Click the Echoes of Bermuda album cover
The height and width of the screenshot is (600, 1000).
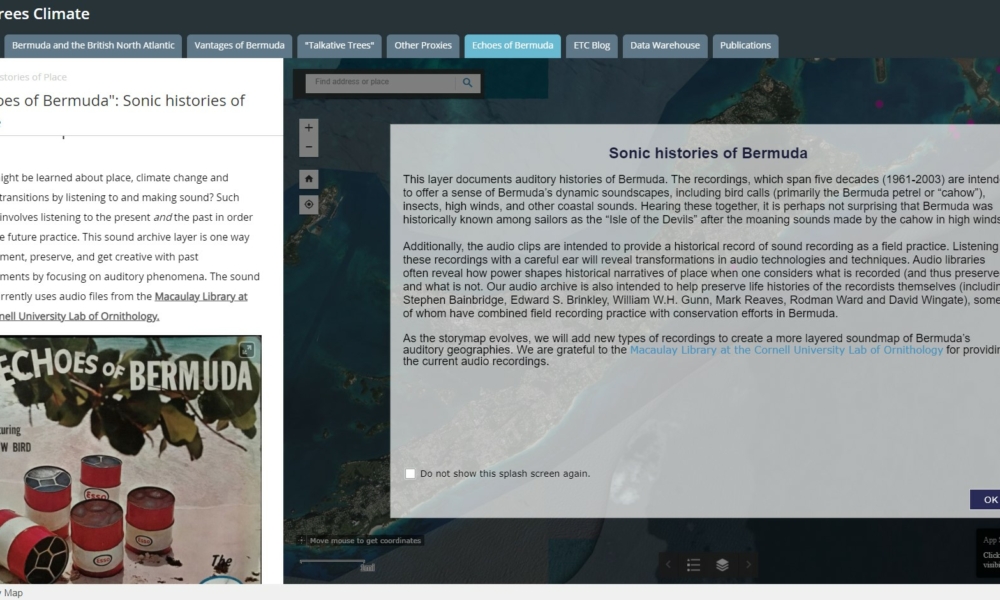(130, 460)
